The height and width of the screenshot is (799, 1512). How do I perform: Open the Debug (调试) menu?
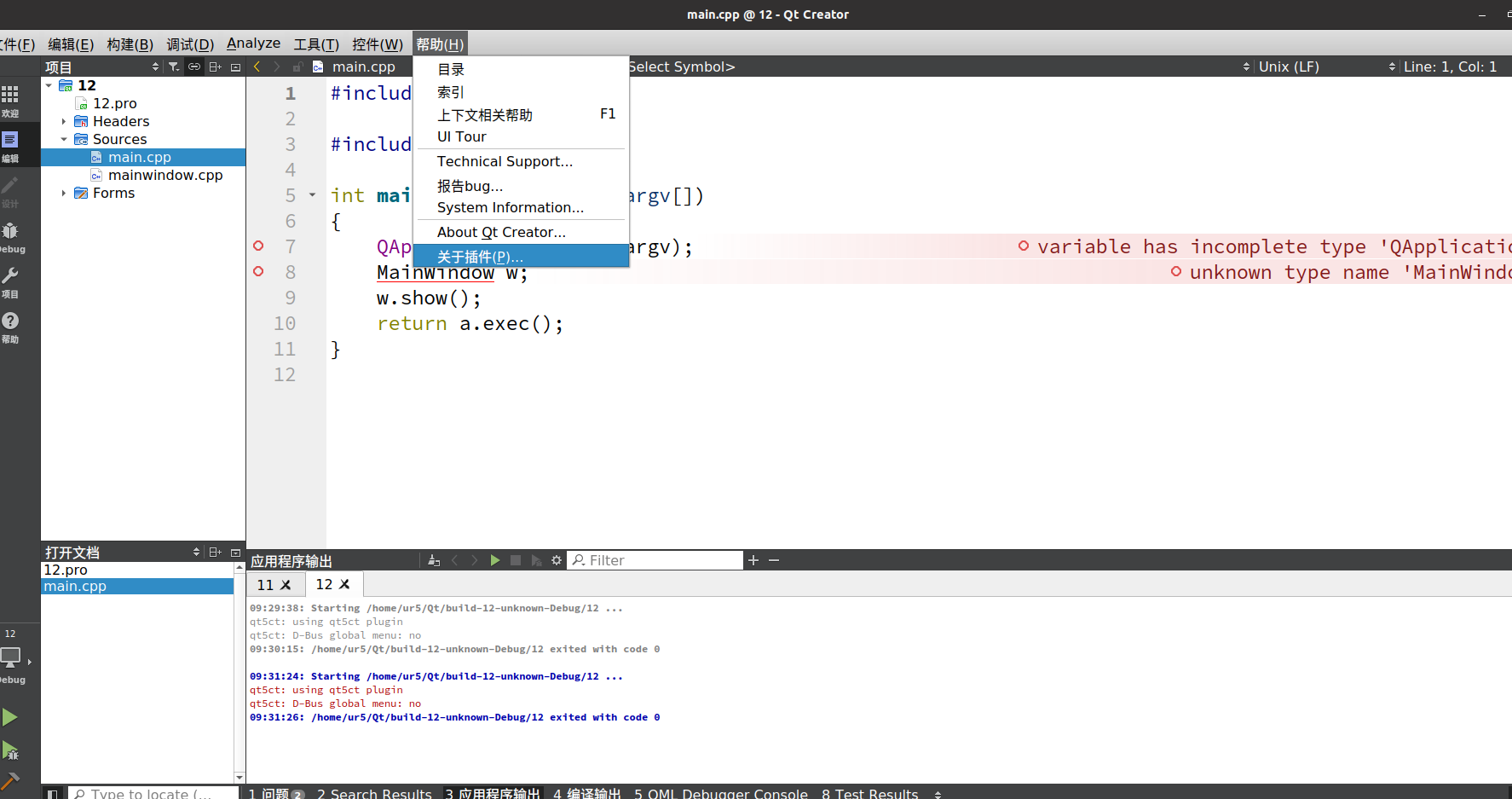(190, 44)
